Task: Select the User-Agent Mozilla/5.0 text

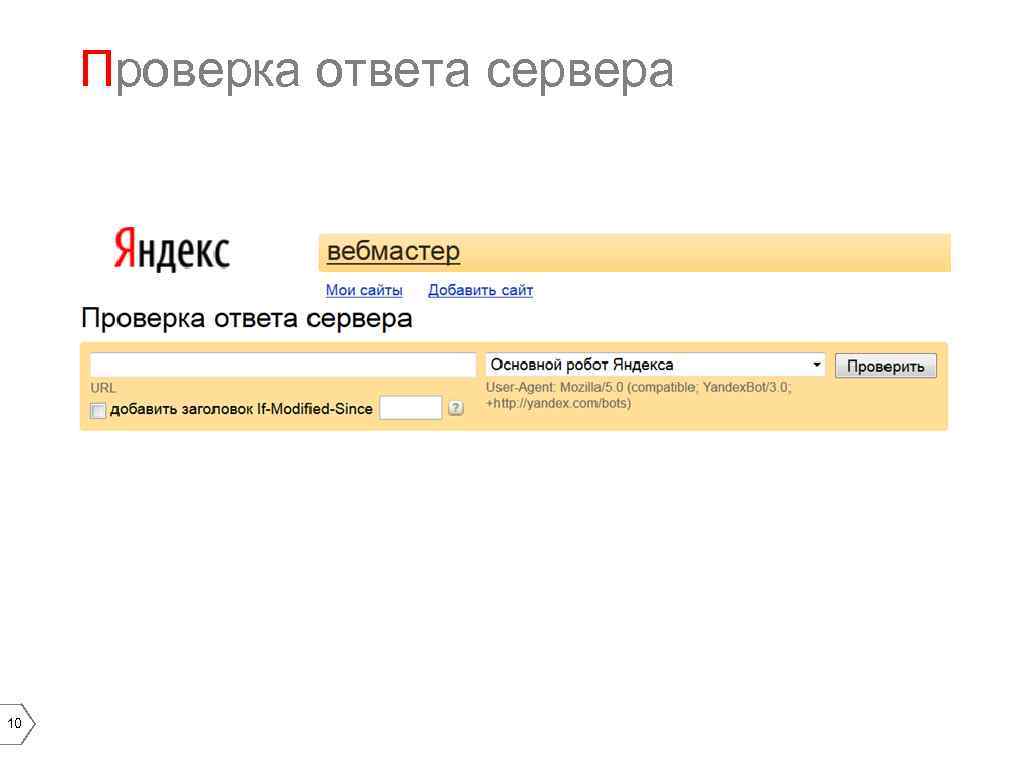Action: 638,395
